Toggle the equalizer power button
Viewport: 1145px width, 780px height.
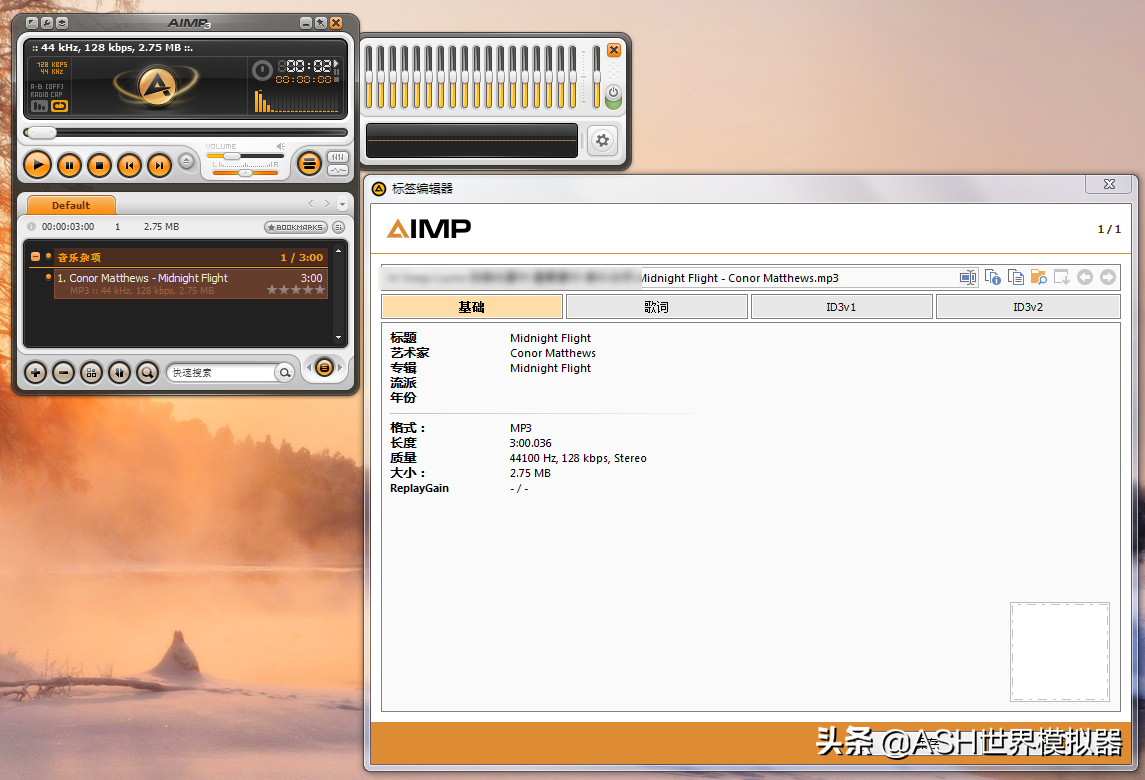(x=613, y=94)
